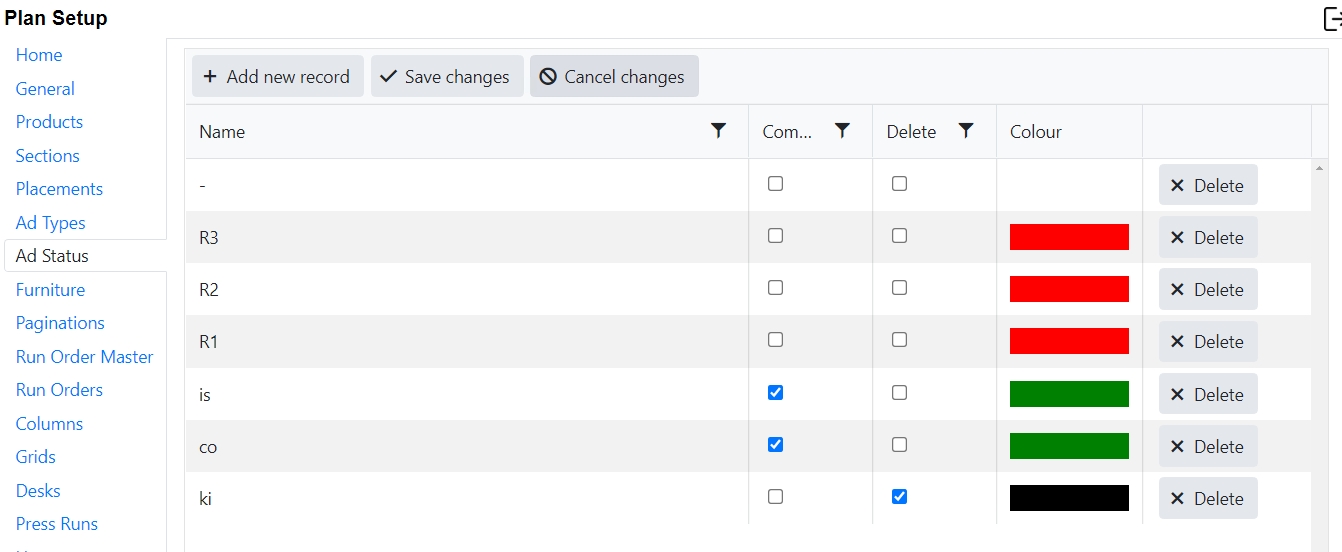Click the filter icon in Name column
Viewport: 1342px width, 552px height.
[x=718, y=131]
